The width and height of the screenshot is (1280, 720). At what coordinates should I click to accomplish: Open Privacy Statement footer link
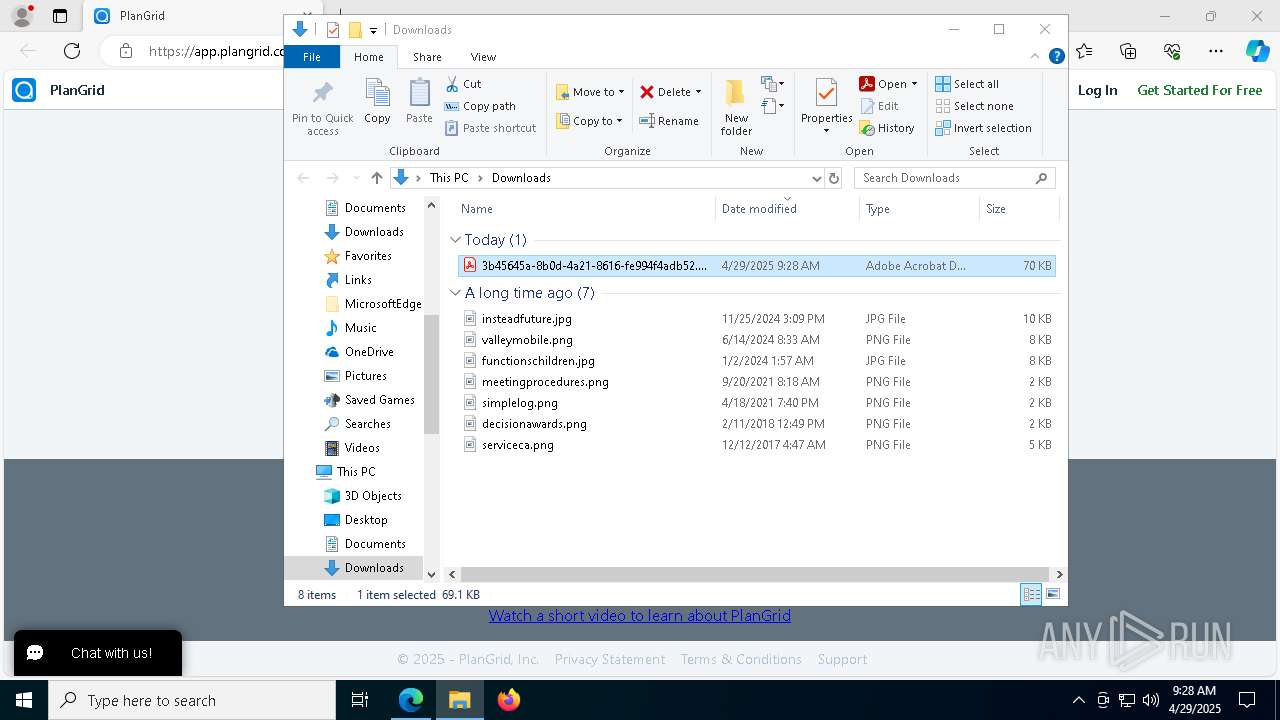tap(610, 659)
